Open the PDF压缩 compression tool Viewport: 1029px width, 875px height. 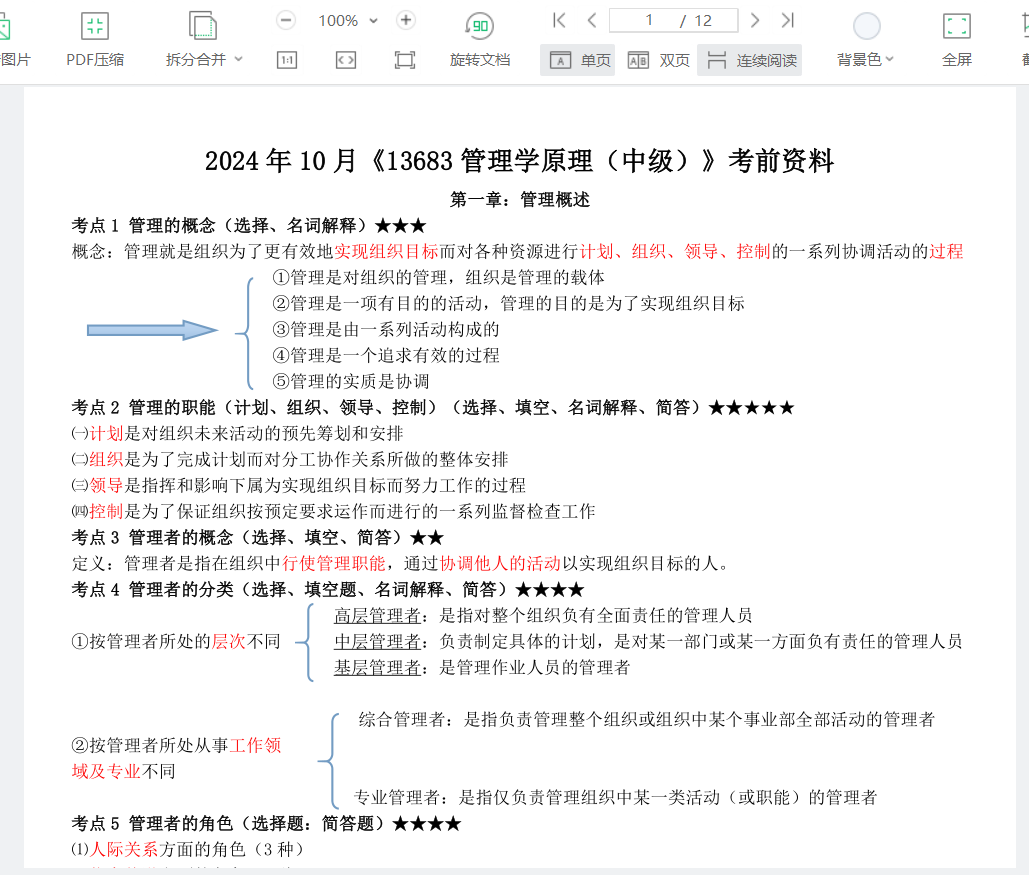(x=94, y=39)
